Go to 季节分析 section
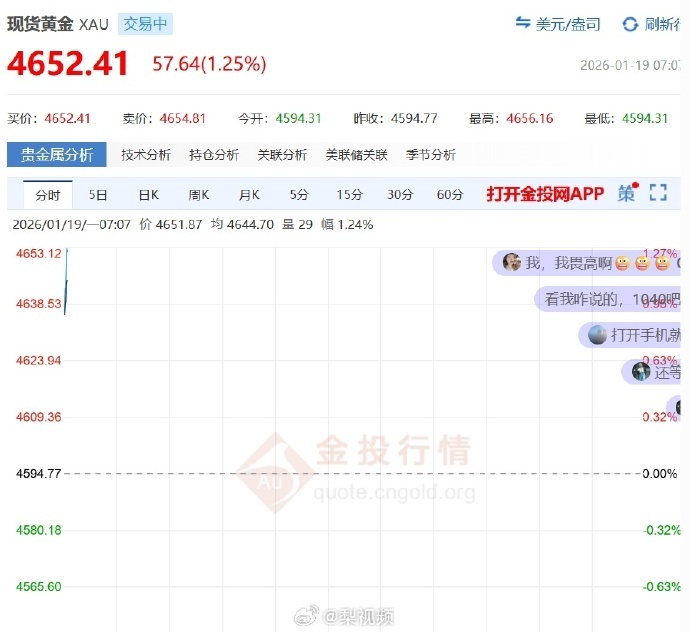The height and width of the screenshot is (632, 690). coord(430,155)
